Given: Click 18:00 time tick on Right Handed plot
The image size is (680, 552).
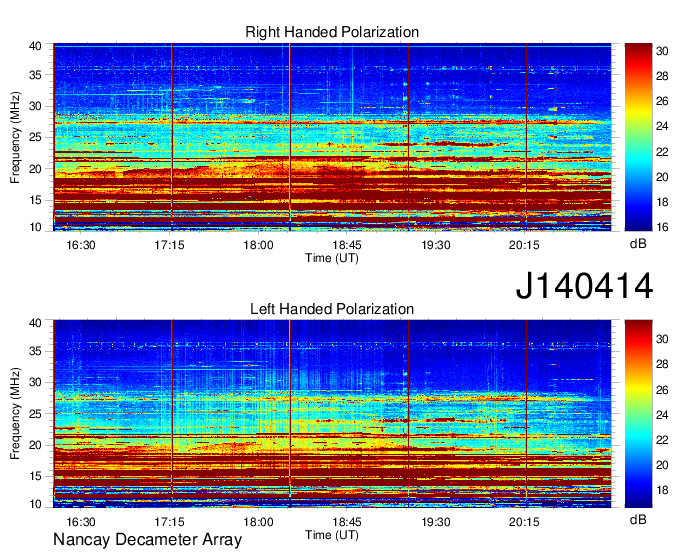Looking at the screenshot, I should [258, 245].
